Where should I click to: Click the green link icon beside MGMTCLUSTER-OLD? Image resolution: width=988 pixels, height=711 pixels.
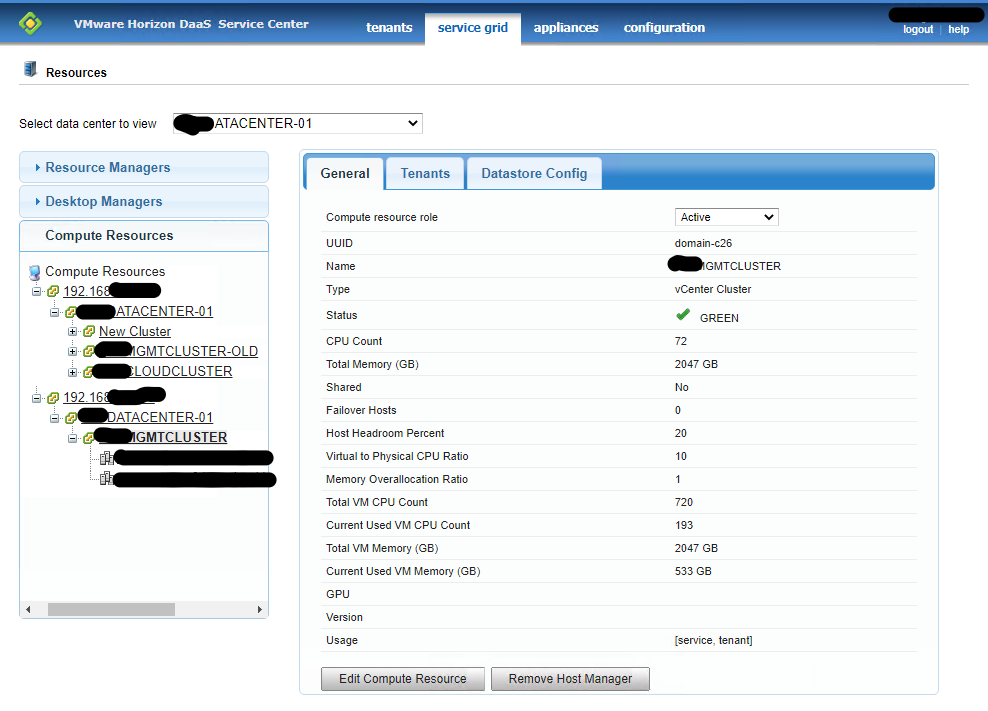point(89,351)
